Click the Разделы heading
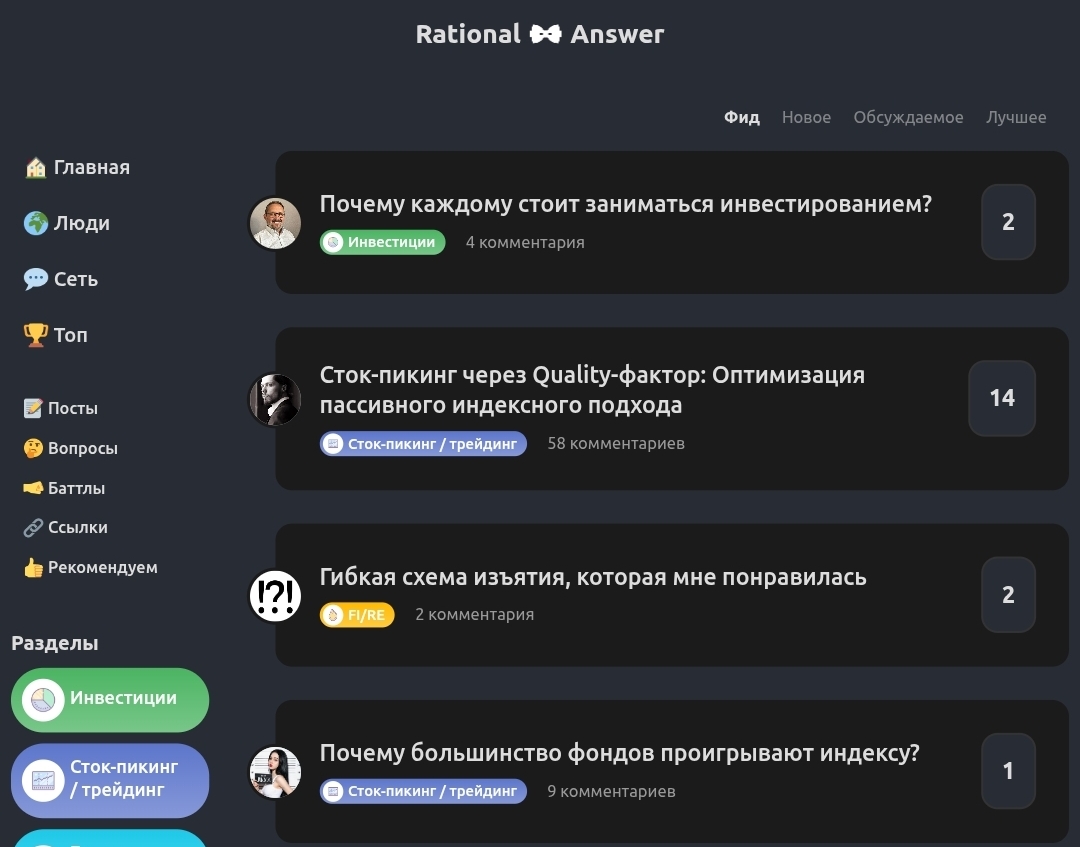 55,643
